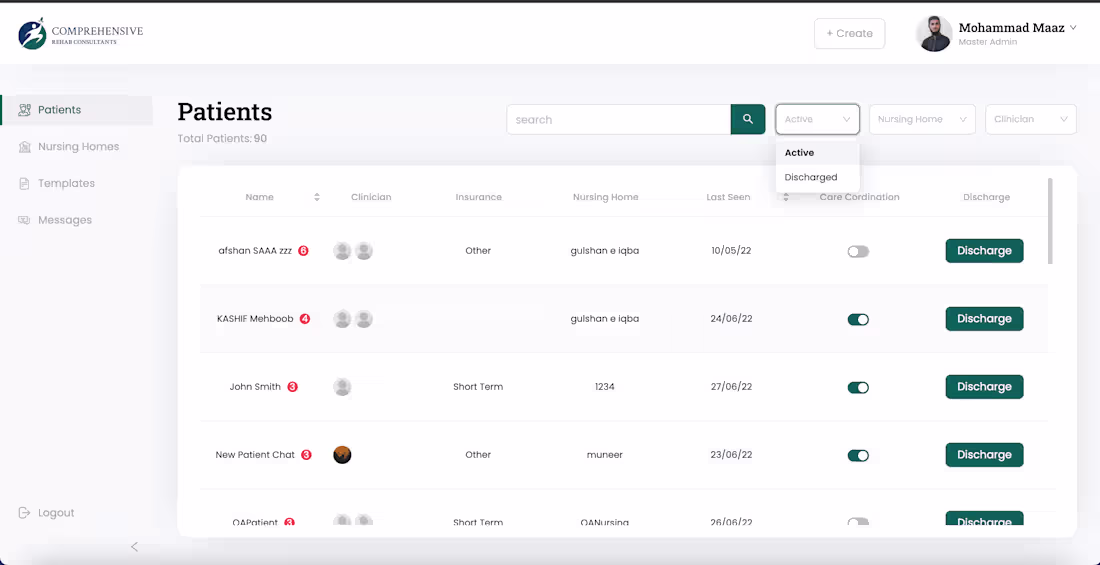Select Active option in status list
The image size is (1100, 565).
pyautogui.click(x=817, y=152)
